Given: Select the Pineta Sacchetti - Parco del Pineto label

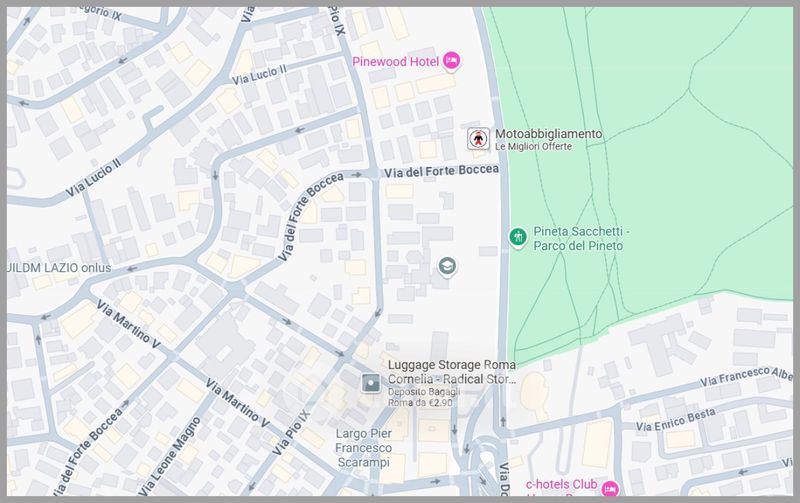Looking at the screenshot, I should [x=580, y=238].
